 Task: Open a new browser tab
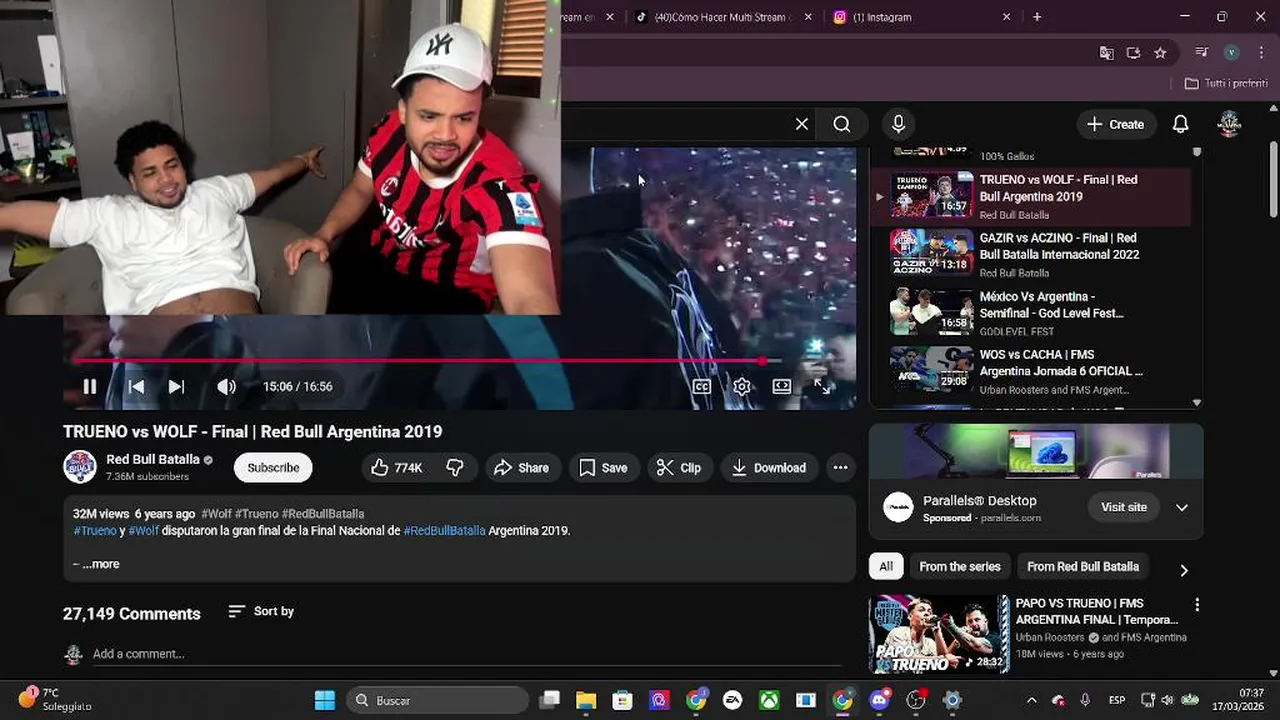pyautogui.click(x=1037, y=17)
